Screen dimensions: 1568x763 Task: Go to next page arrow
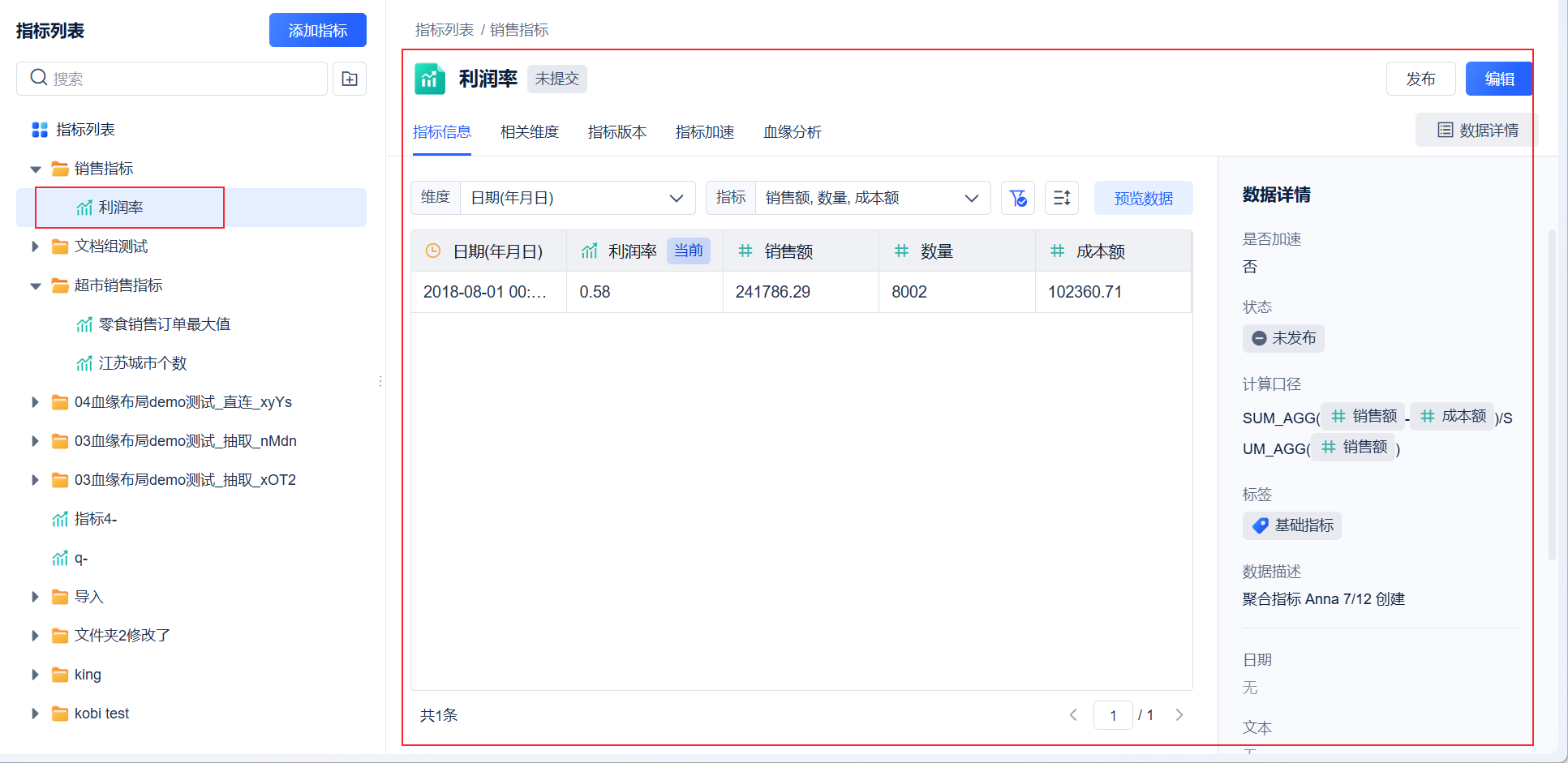pyautogui.click(x=1179, y=715)
